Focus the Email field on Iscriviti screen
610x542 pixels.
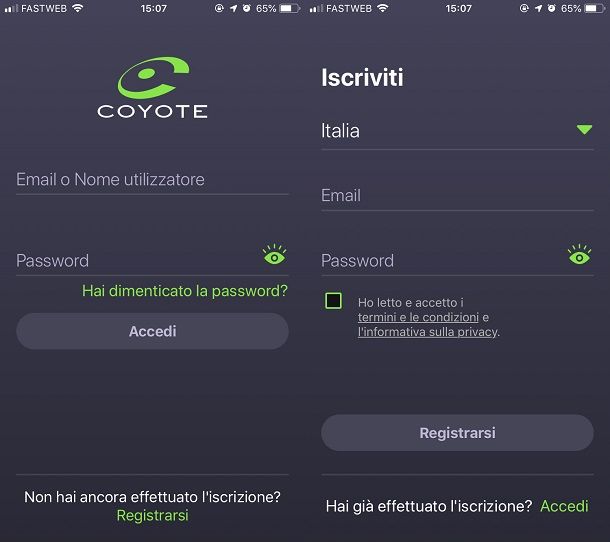[457, 196]
